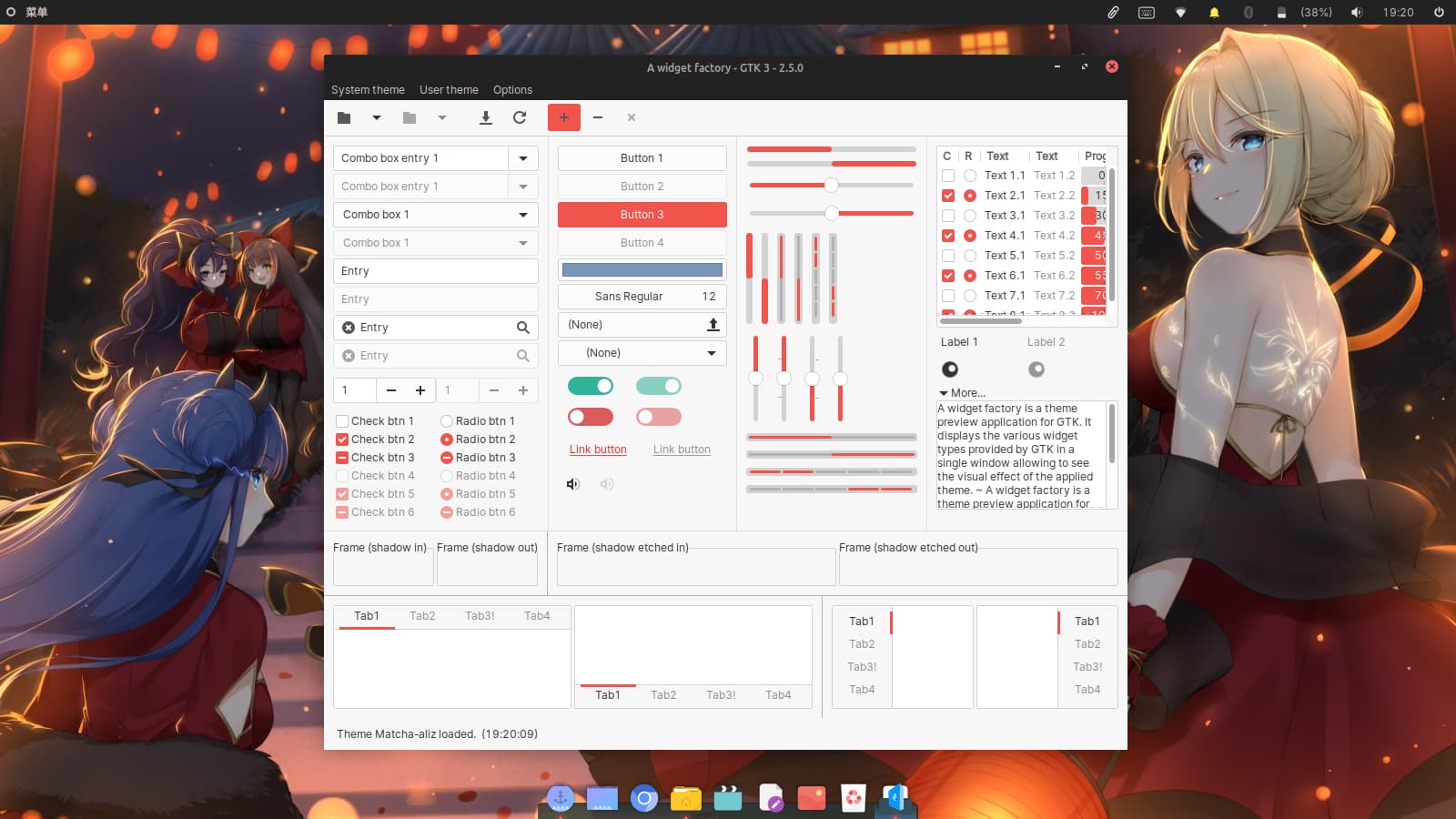The height and width of the screenshot is (819, 1456).
Task: Turn off the green toggle switch
Action: point(591,387)
